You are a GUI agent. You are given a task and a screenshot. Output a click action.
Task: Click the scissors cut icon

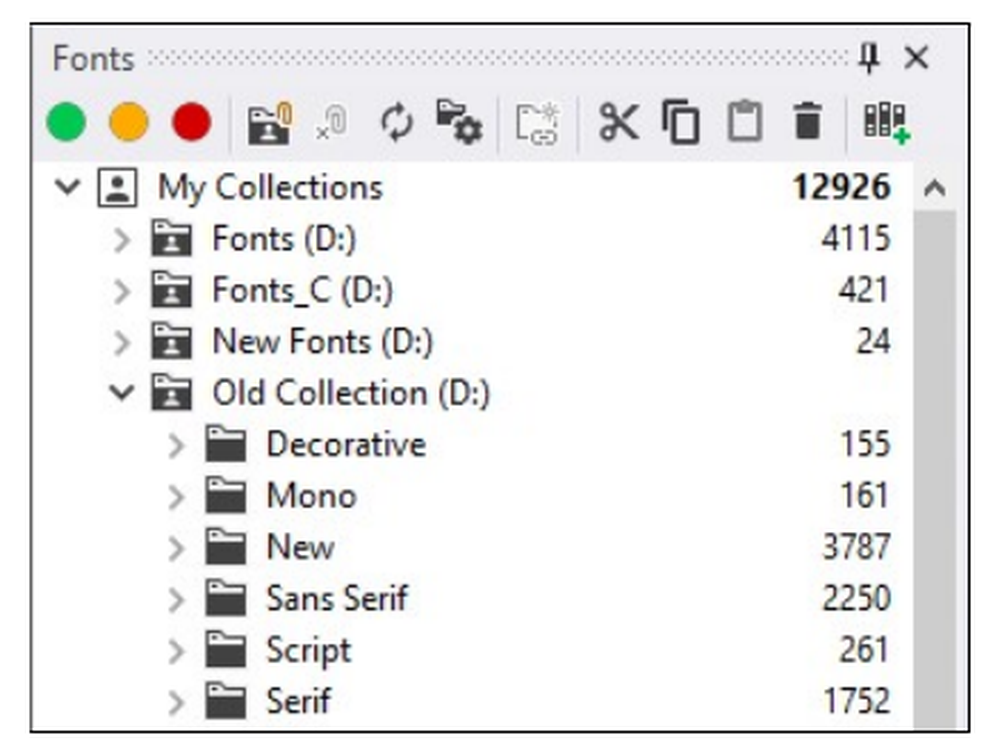pyautogui.click(x=618, y=123)
